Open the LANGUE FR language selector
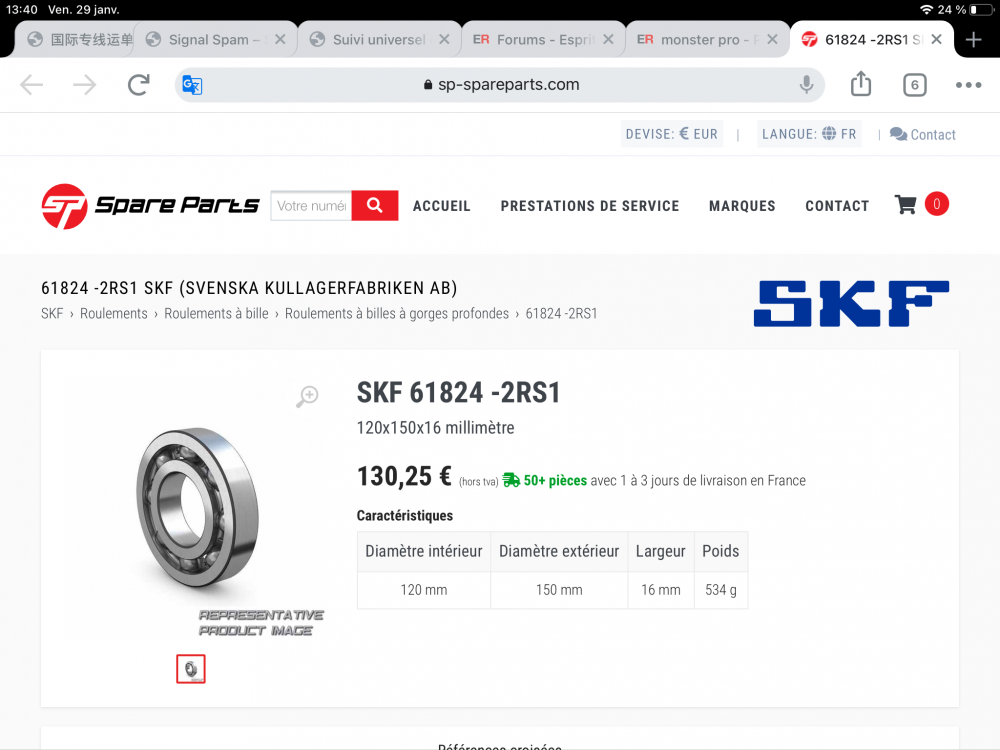The width and height of the screenshot is (1000, 750). pos(809,134)
